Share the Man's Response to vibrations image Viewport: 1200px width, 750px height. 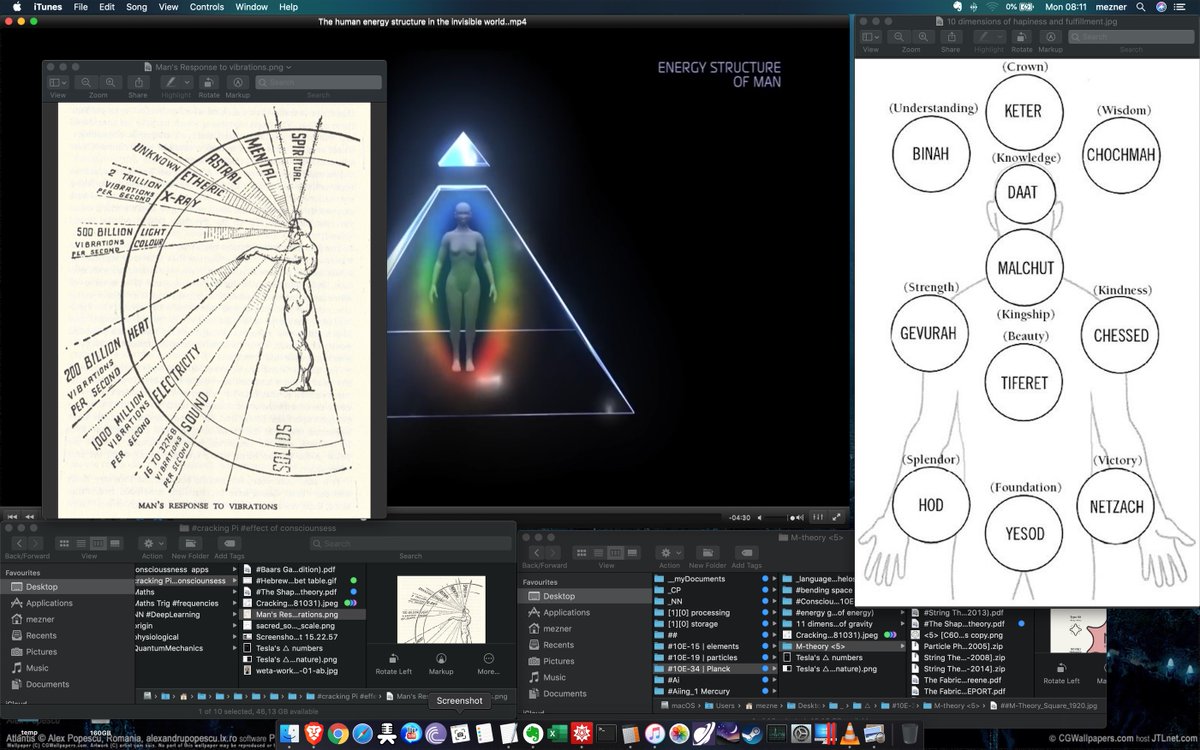[x=139, y=83]
